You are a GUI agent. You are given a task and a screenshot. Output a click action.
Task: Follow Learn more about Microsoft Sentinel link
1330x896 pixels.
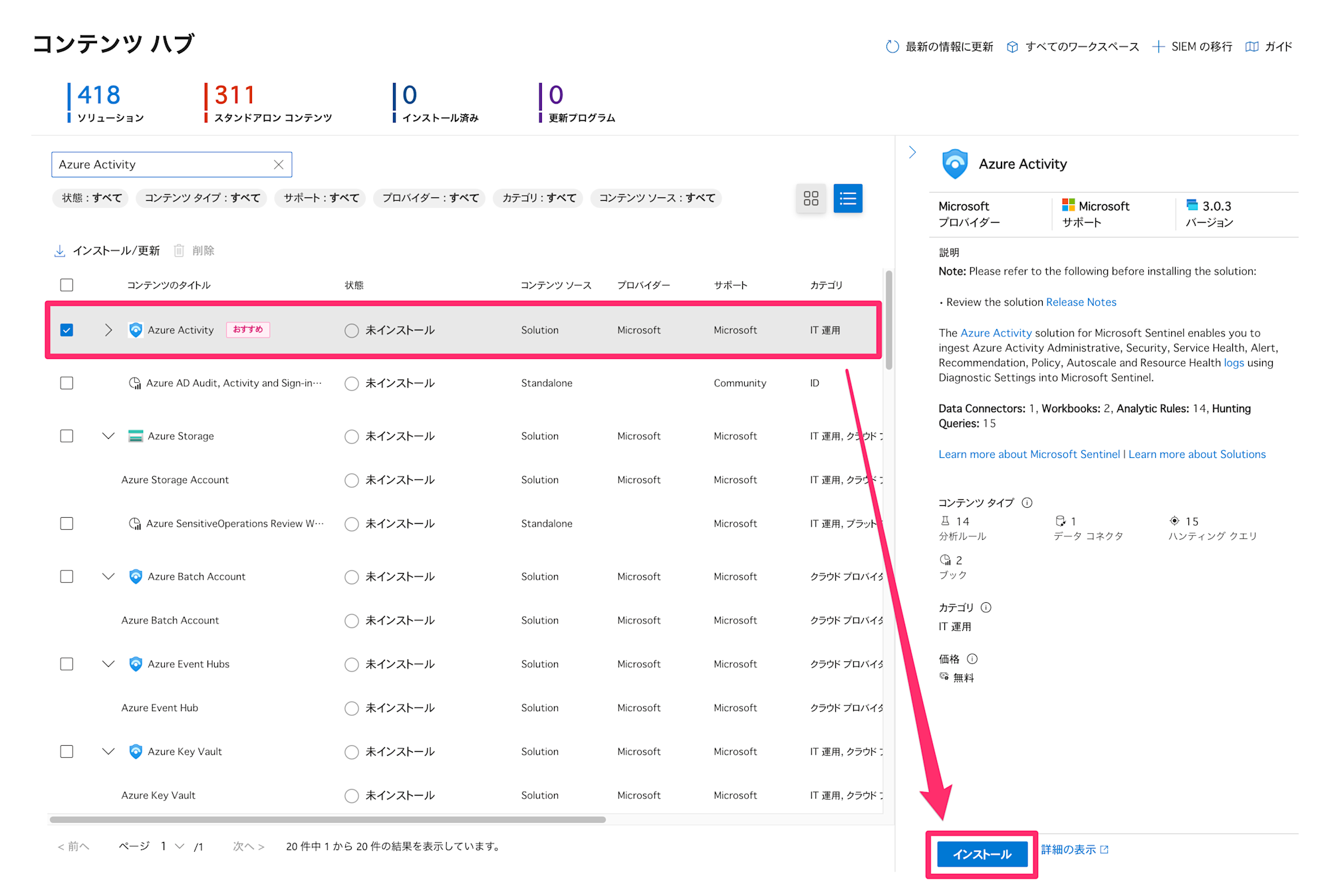point(1029,455)
